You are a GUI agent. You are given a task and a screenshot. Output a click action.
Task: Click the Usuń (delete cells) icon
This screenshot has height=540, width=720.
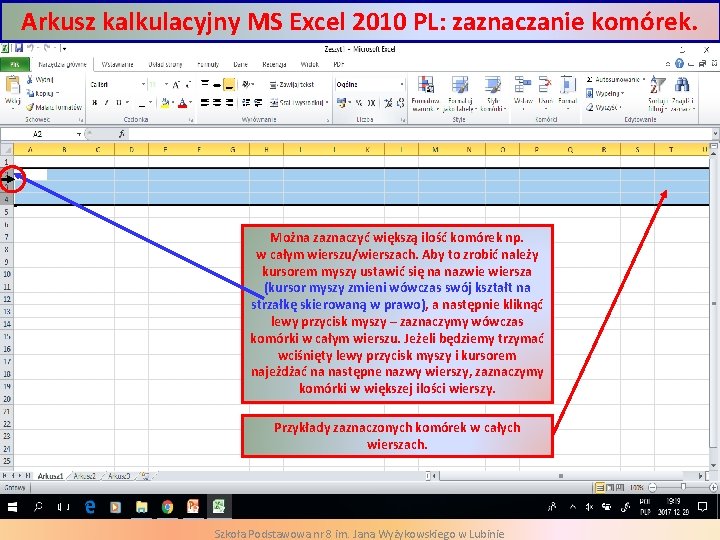point(545,85)
